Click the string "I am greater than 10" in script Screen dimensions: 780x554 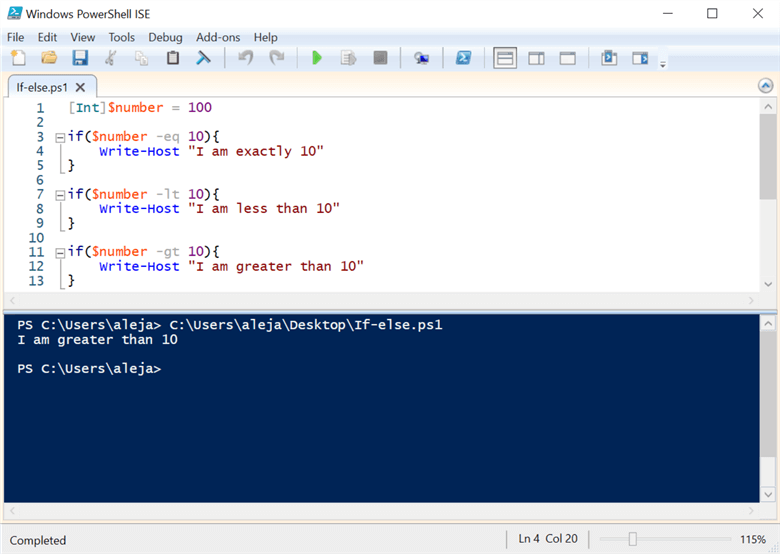[x=276, y=266]
